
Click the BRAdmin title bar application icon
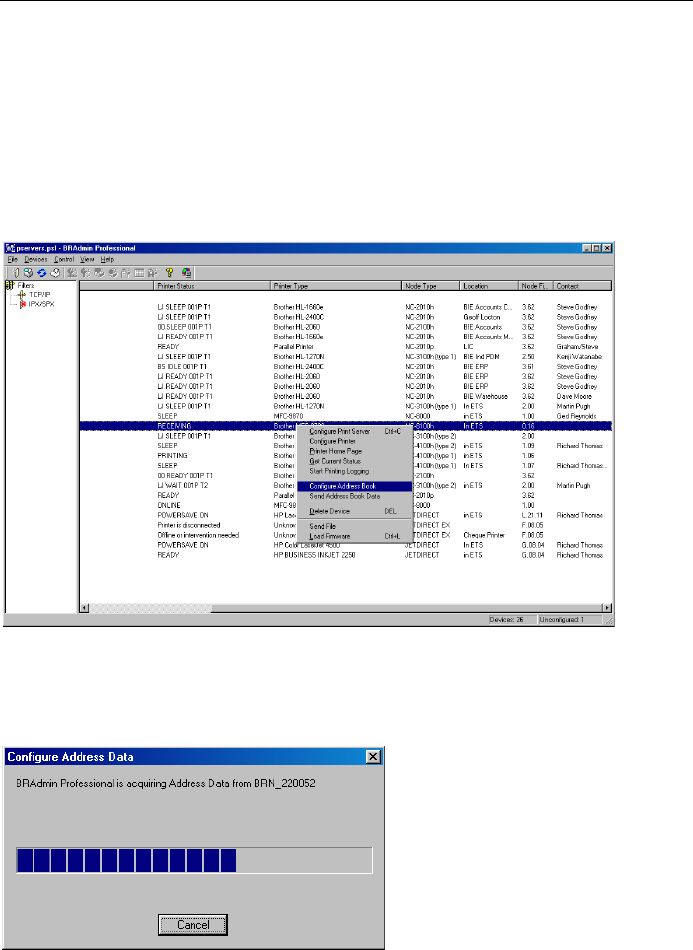coord(10,248)
